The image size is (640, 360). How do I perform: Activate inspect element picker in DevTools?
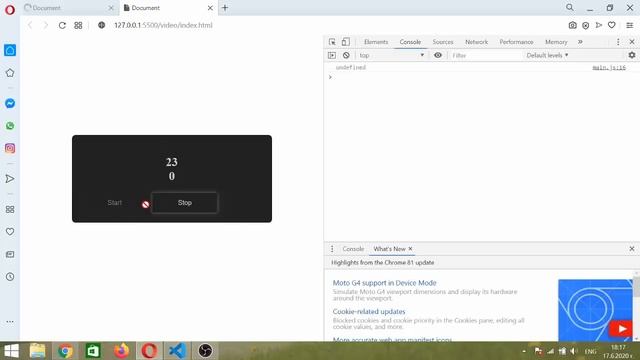pos(332,42)
